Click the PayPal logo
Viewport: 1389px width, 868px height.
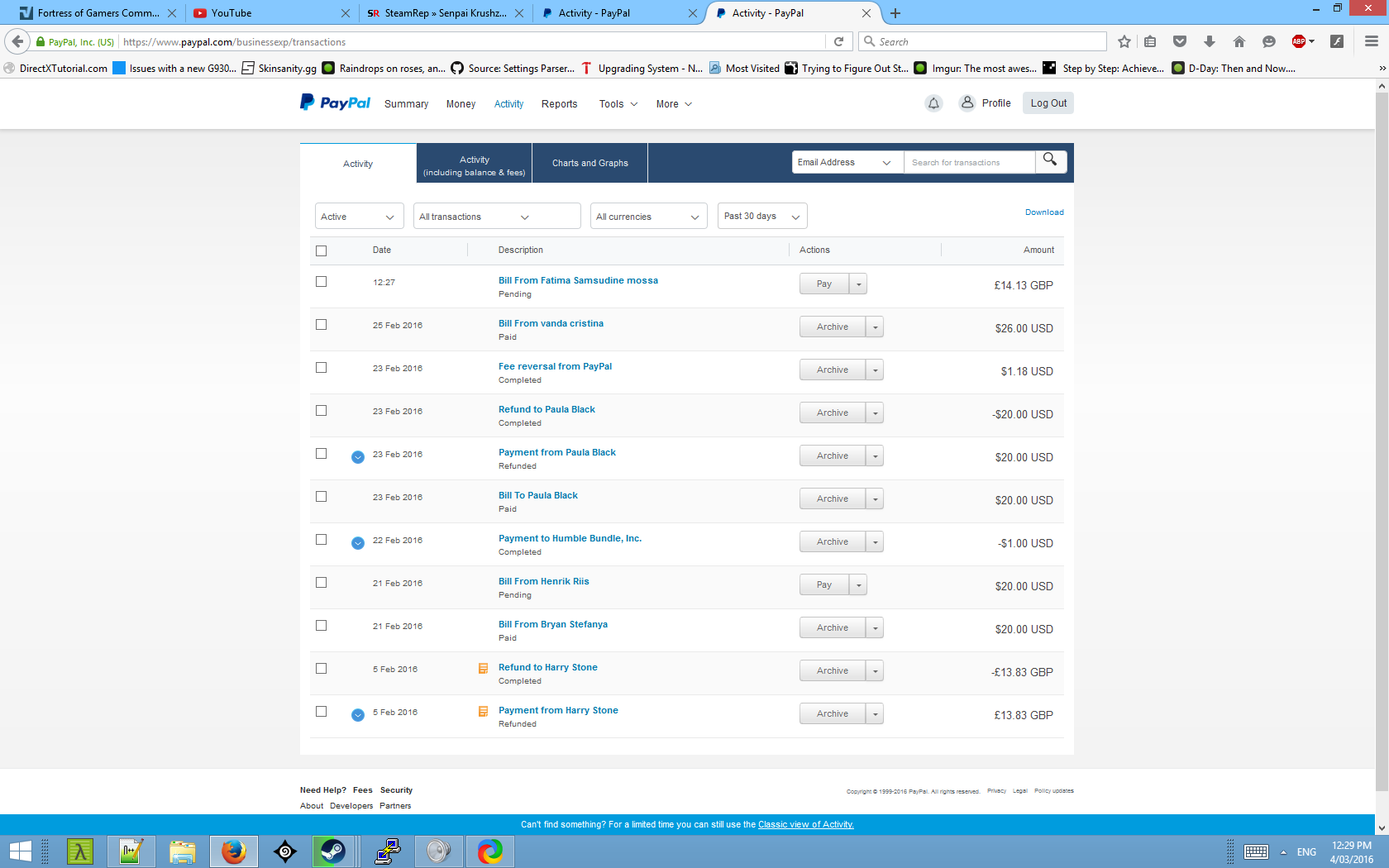[x=335, y=103]
